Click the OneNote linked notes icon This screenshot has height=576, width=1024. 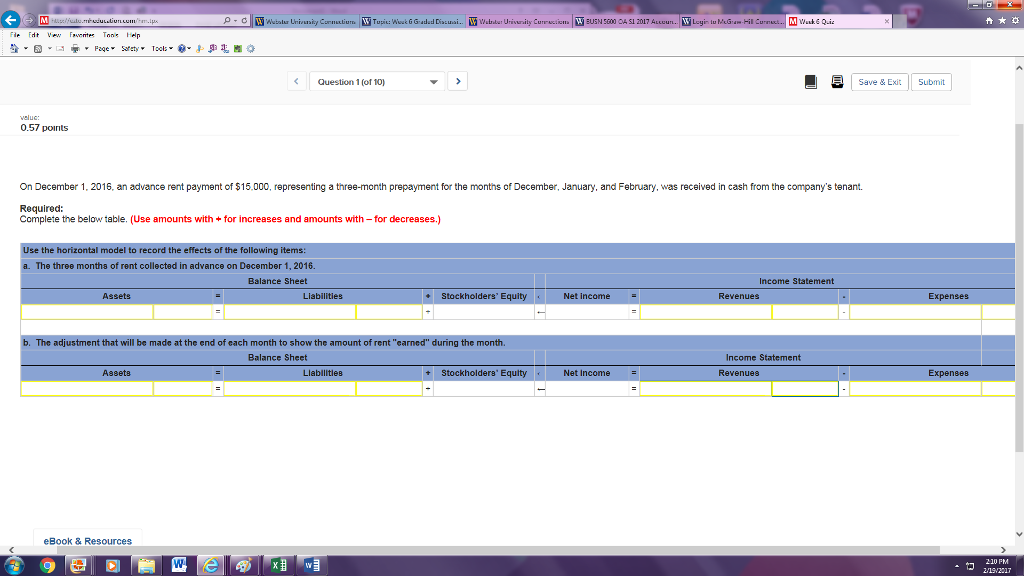click(225, 48)
